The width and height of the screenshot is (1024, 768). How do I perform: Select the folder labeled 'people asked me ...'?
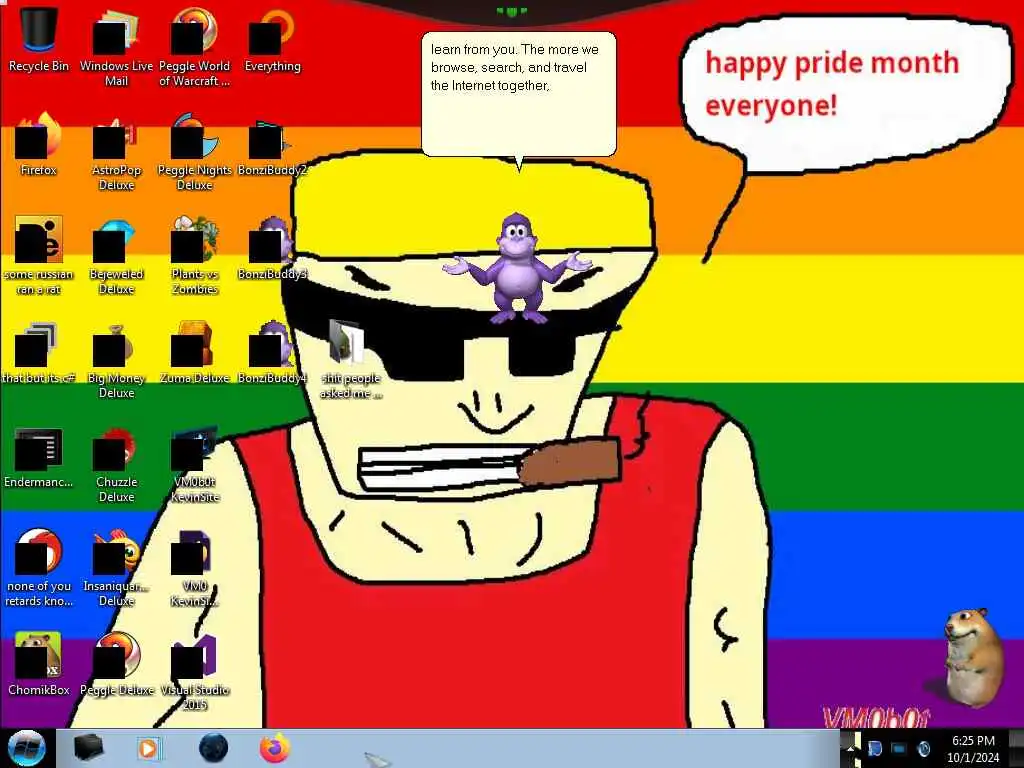click(351, 359)
